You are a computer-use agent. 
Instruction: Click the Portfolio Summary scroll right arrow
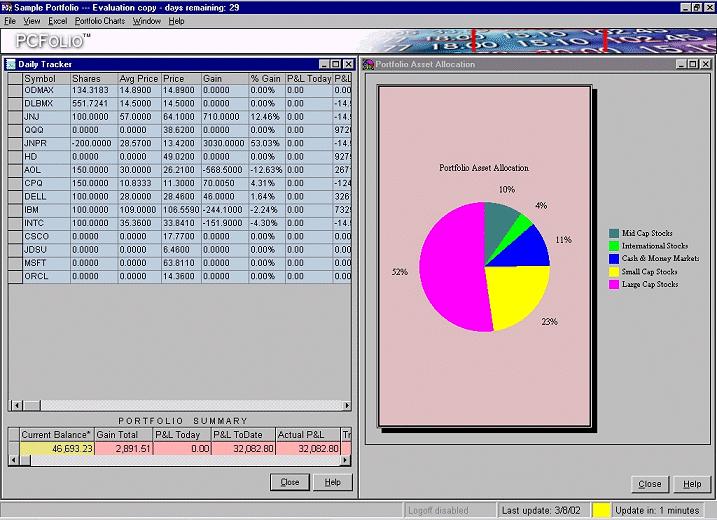(x=347, y=460)
